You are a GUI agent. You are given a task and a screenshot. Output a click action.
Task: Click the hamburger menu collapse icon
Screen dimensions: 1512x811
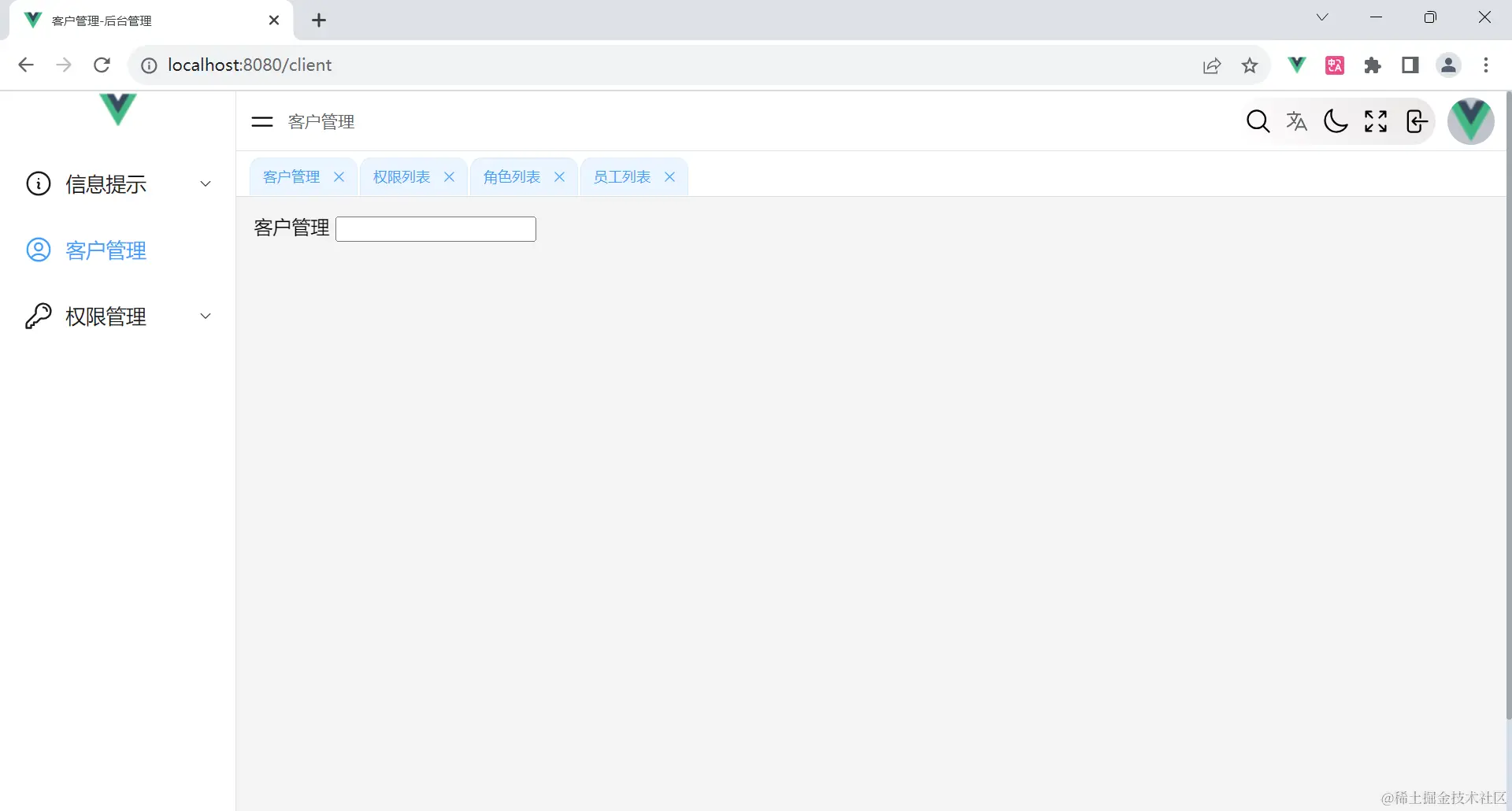coord(261,121)
